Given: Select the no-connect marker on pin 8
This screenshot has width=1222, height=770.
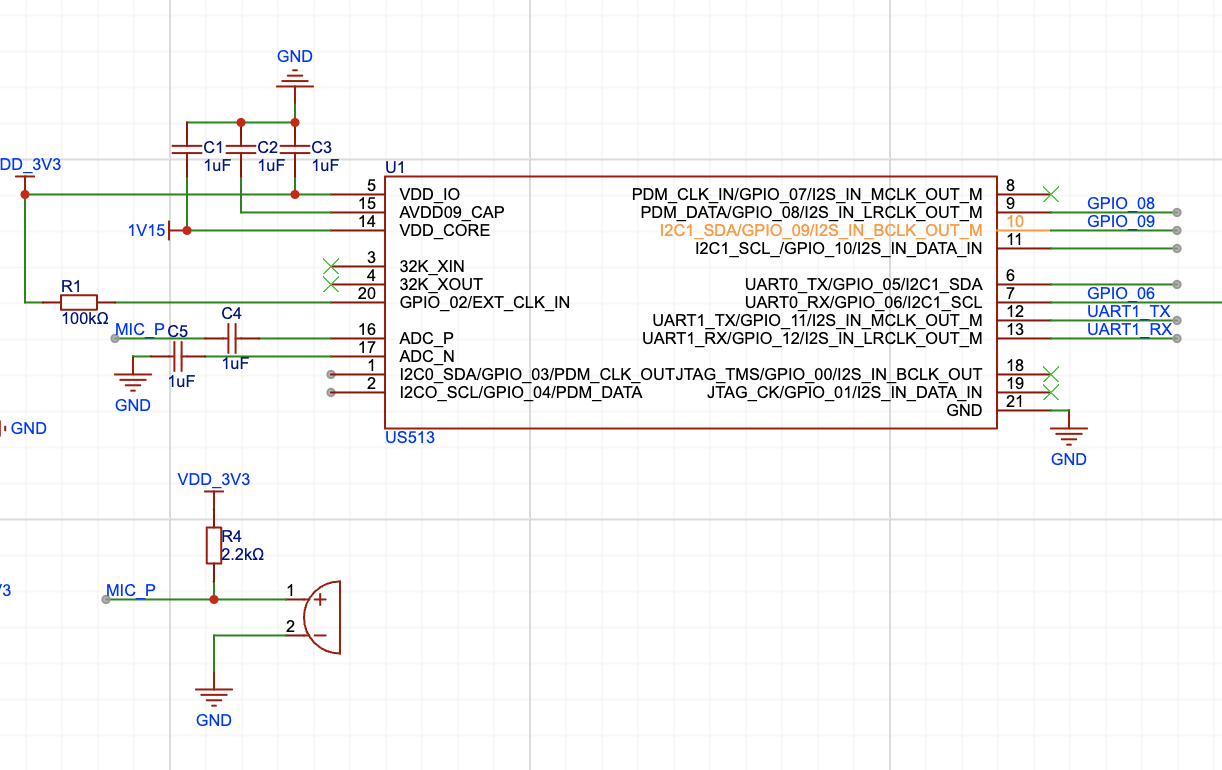Looking at the screenshot, I should [x=1050, y=193].
